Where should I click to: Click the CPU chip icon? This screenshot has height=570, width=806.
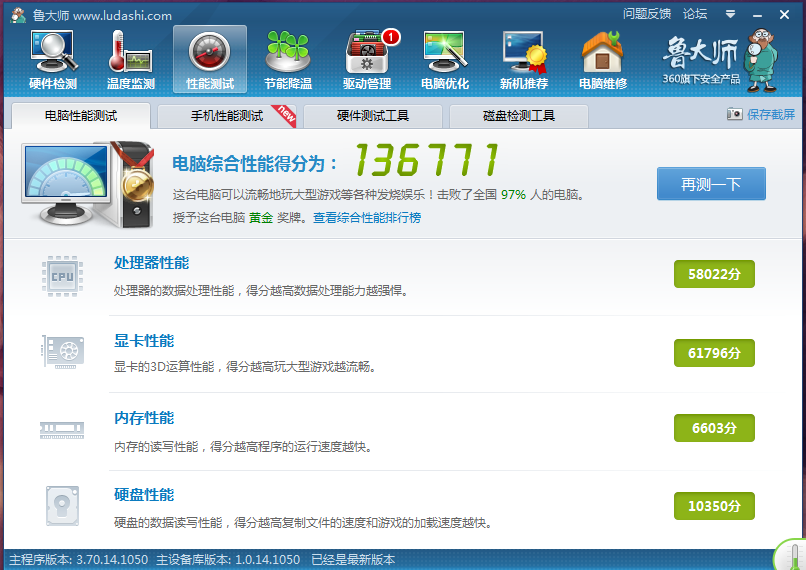point(62,277)
